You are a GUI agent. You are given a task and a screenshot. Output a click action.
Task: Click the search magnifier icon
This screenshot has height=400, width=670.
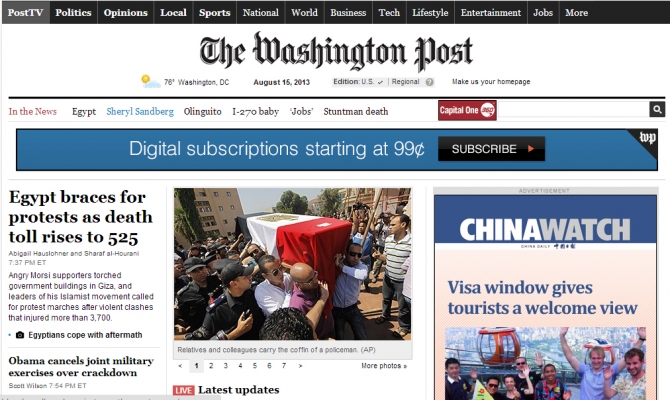(x=657, y=109)
